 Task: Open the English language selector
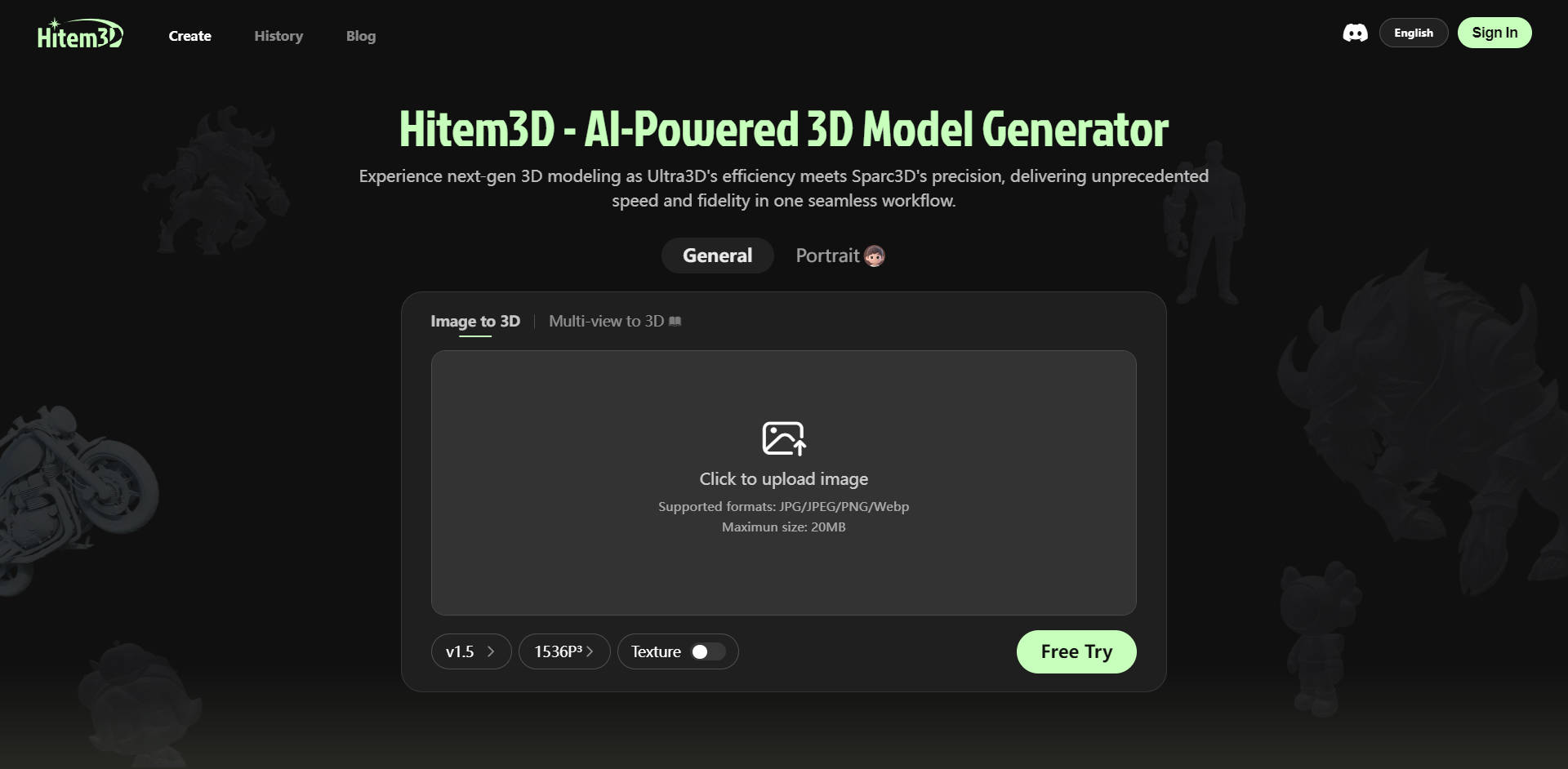(1414, 33)
